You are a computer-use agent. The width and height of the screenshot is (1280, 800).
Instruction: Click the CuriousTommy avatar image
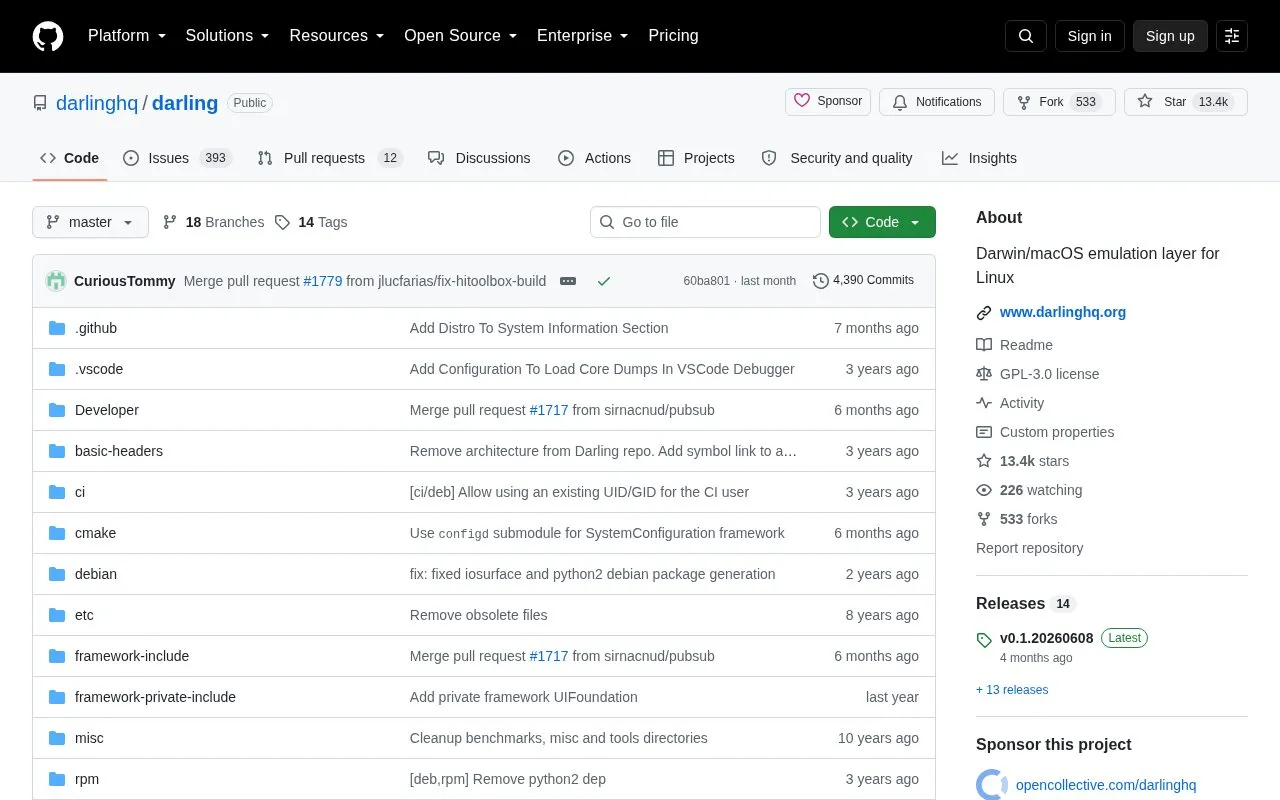[x=56, y=281]
